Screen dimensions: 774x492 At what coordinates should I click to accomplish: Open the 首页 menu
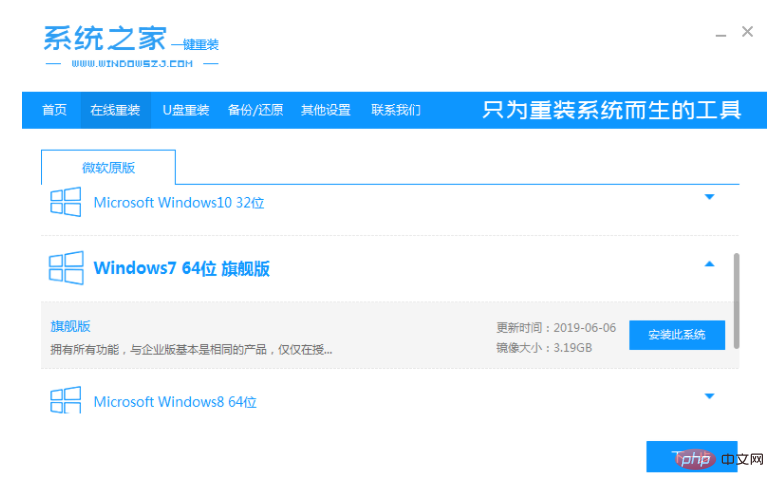tap(54, 110)
